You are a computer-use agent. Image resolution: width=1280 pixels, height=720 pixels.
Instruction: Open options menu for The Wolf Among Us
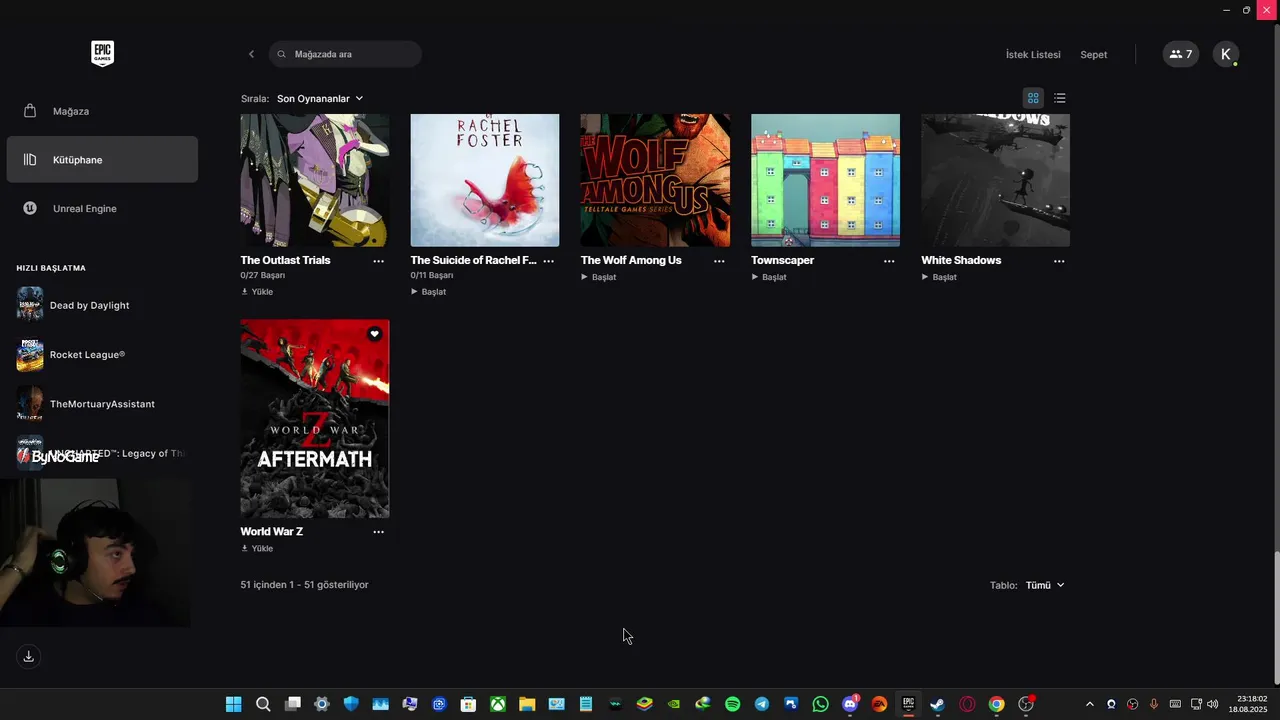tap(719, 261)
